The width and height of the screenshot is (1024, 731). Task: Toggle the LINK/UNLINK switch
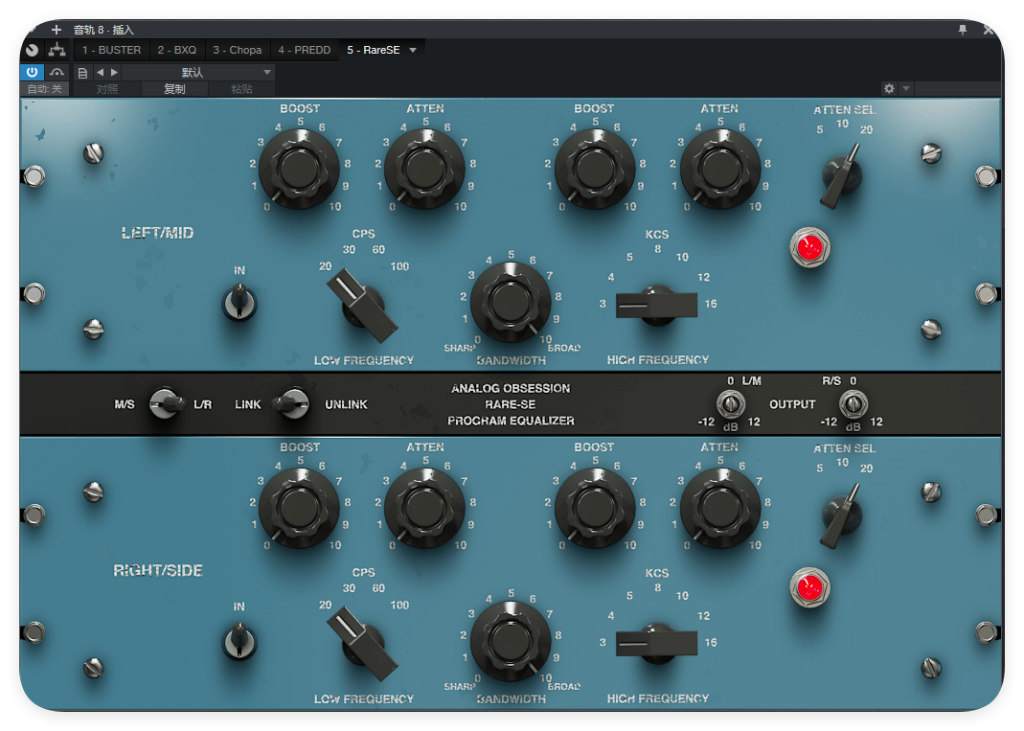tap(291, 404)
